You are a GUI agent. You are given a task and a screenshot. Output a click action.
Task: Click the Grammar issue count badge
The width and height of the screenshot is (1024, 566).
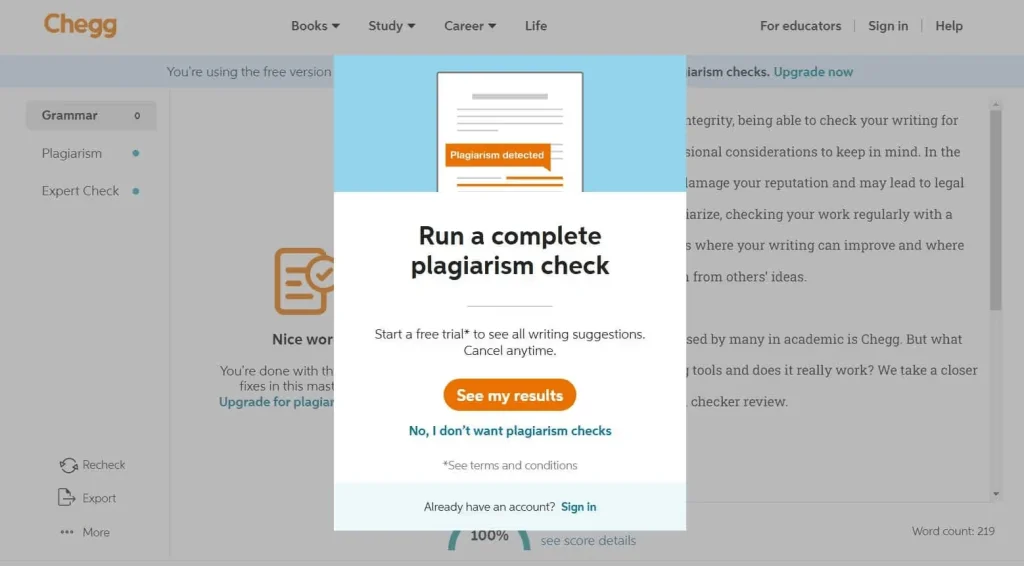pos(137,116)
